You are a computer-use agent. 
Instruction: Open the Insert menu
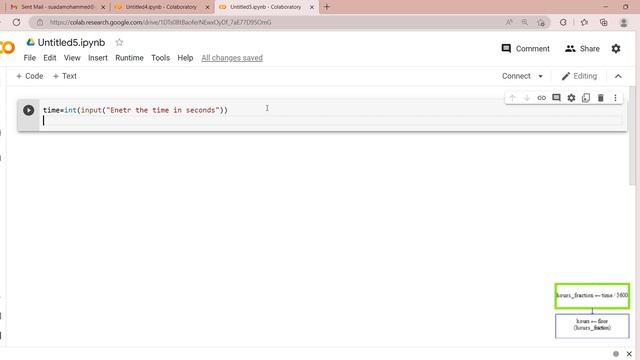click(x=98, y=58)
